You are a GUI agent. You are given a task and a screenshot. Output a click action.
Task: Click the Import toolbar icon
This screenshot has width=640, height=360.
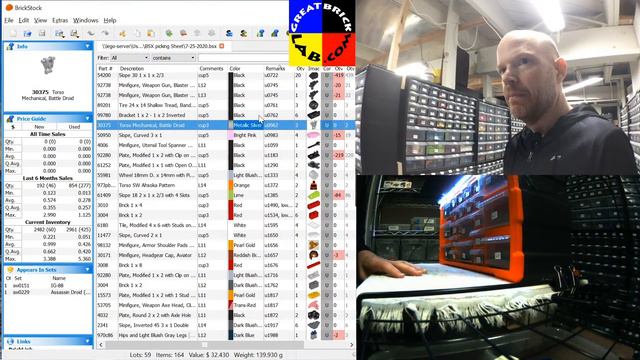click(60, 33)
